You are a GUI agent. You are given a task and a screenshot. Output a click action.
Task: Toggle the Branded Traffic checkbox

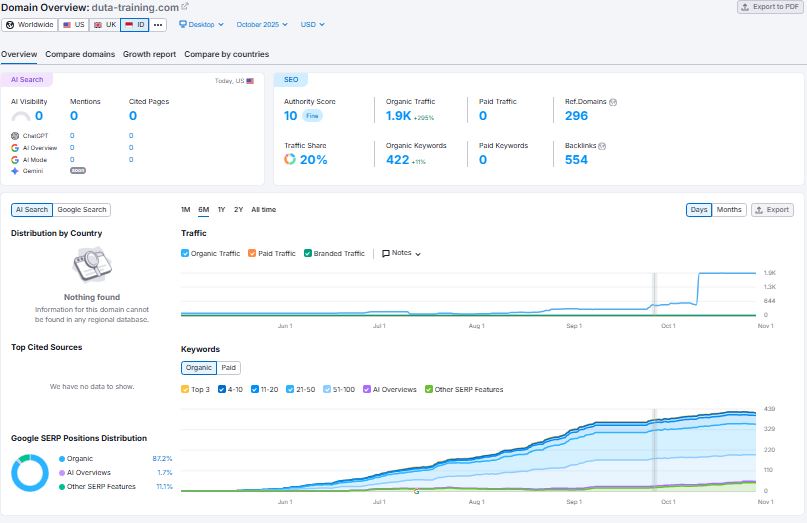pyautogui.click(x=309, y=254)
